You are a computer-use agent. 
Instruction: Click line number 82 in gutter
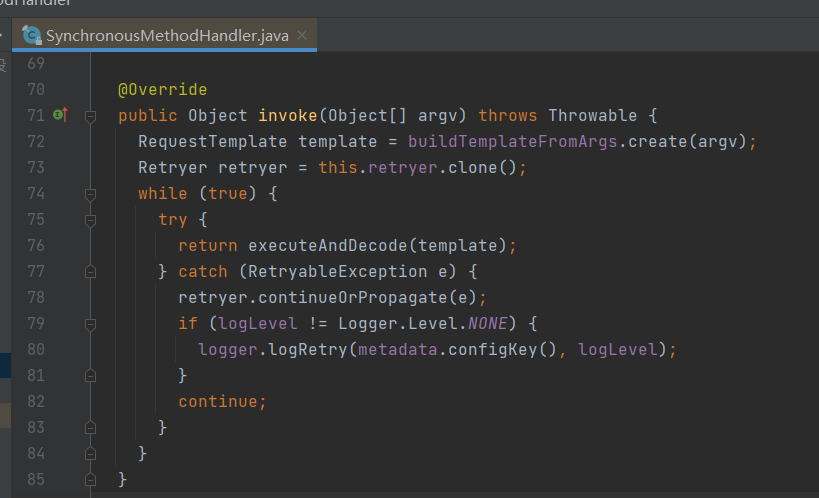[36, 402]
